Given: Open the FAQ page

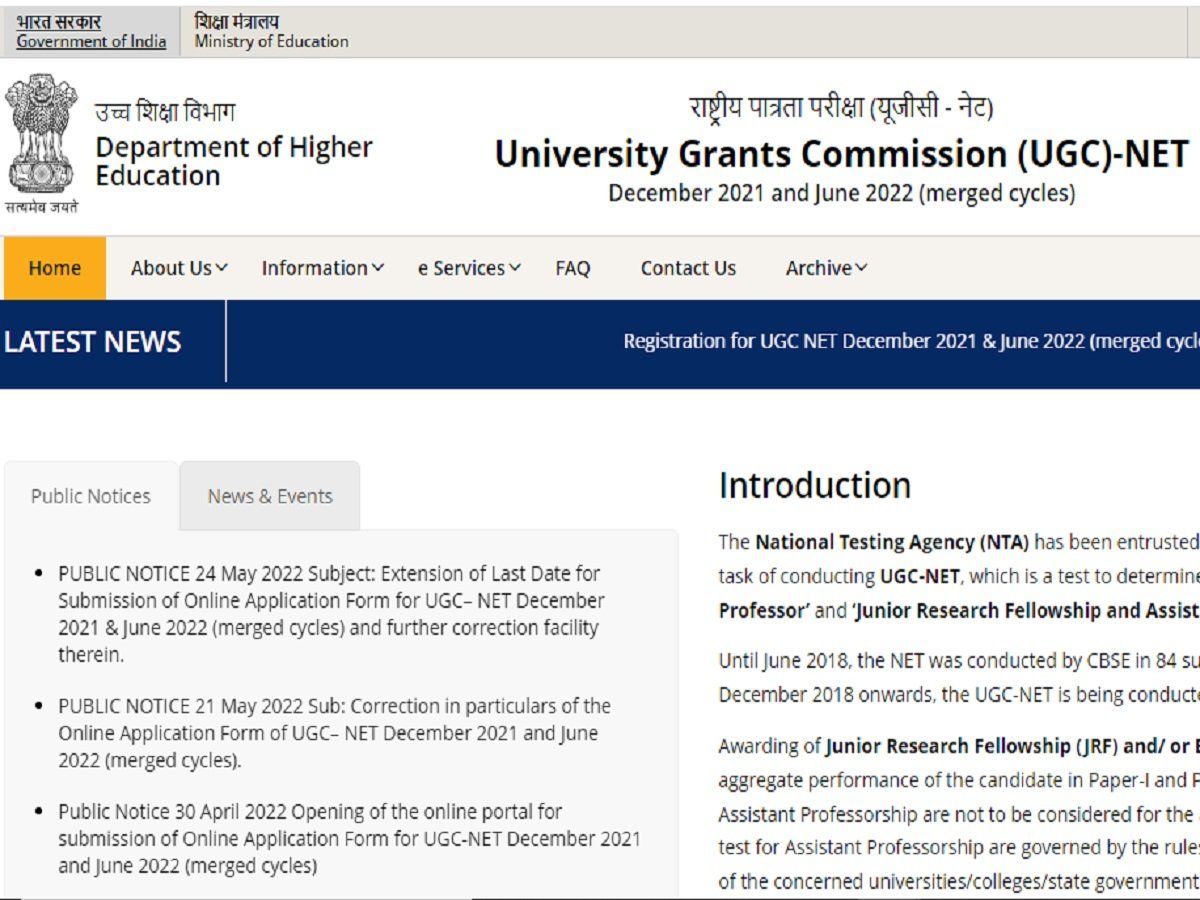Looking at the screenshot, I should pos(573,268).
